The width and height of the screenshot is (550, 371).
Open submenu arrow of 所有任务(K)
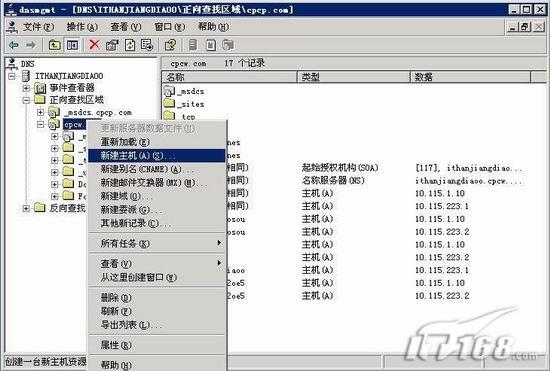pos(219,243)
